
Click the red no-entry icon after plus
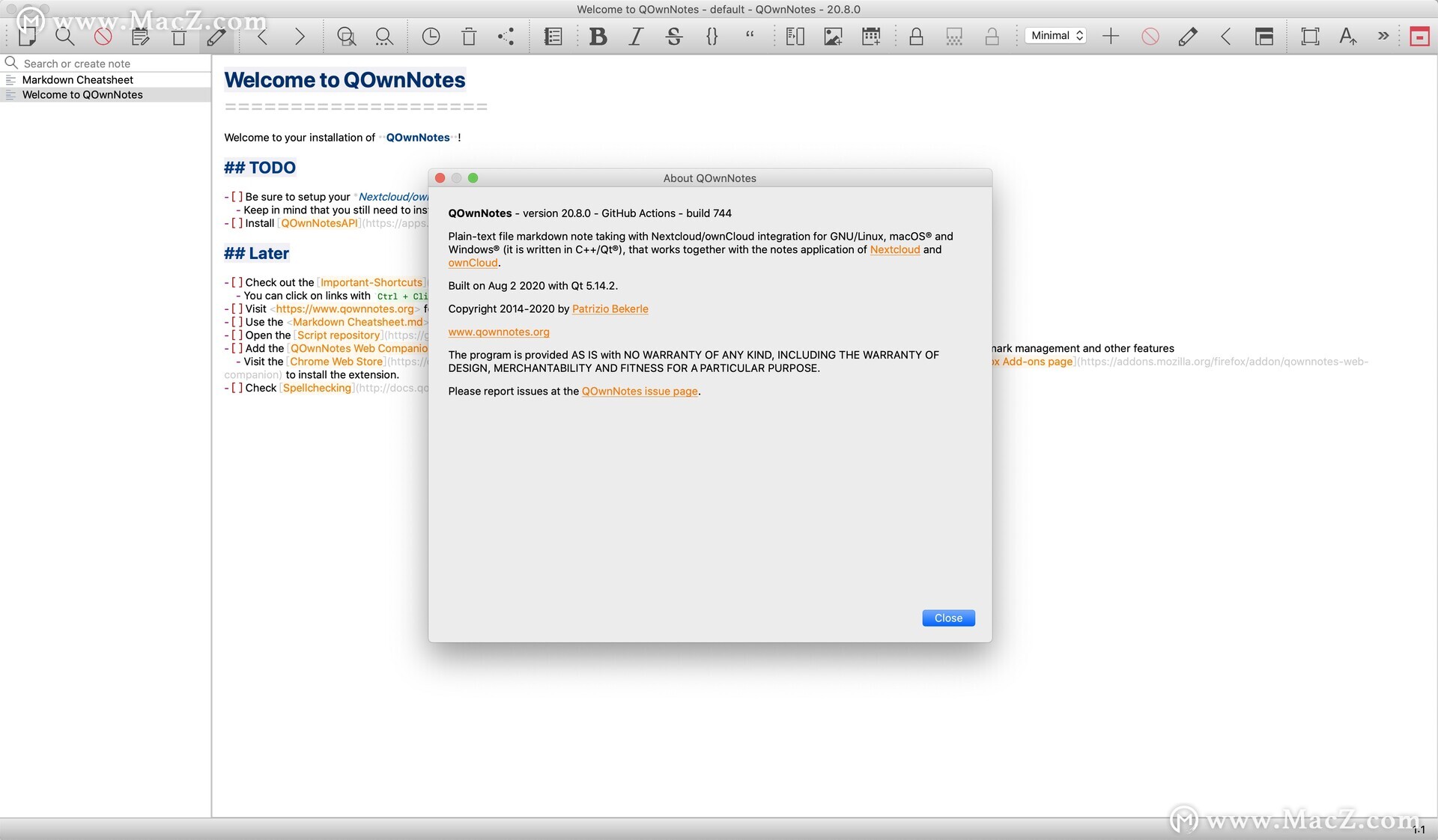click(1150, 36)
